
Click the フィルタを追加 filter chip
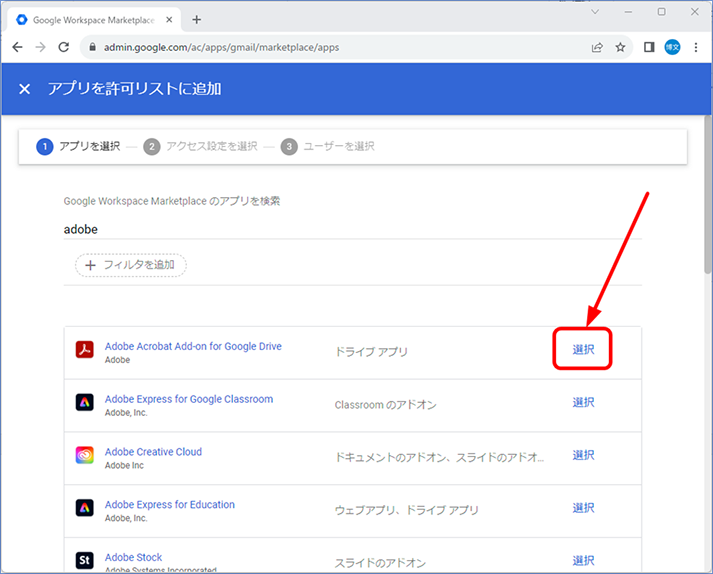[131, 265]
